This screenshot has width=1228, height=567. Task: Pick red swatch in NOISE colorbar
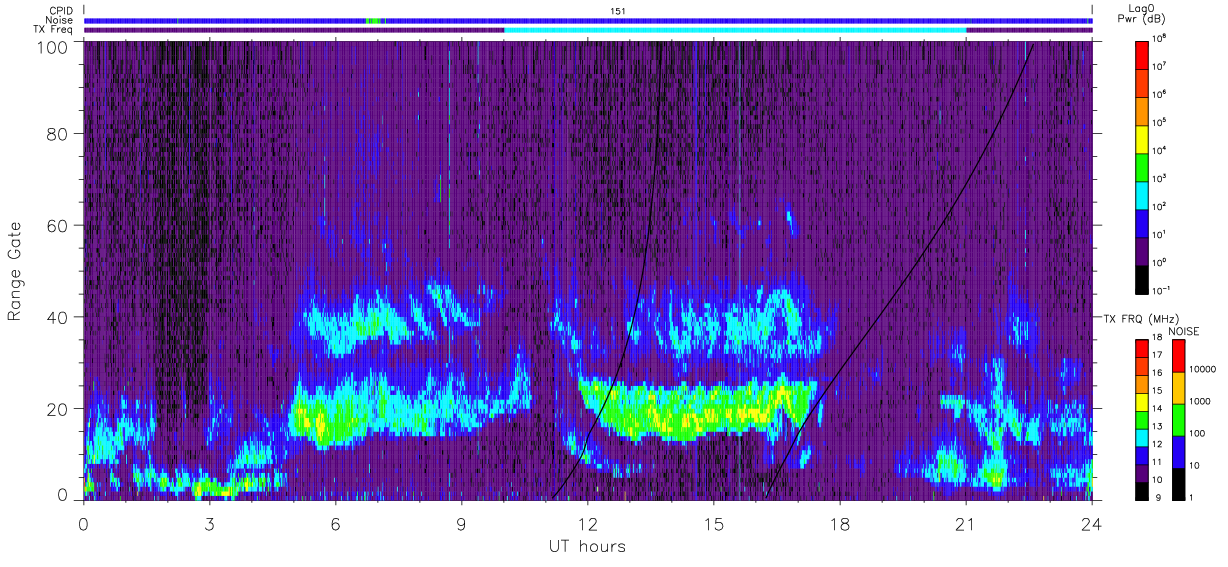pos(1177,356)
